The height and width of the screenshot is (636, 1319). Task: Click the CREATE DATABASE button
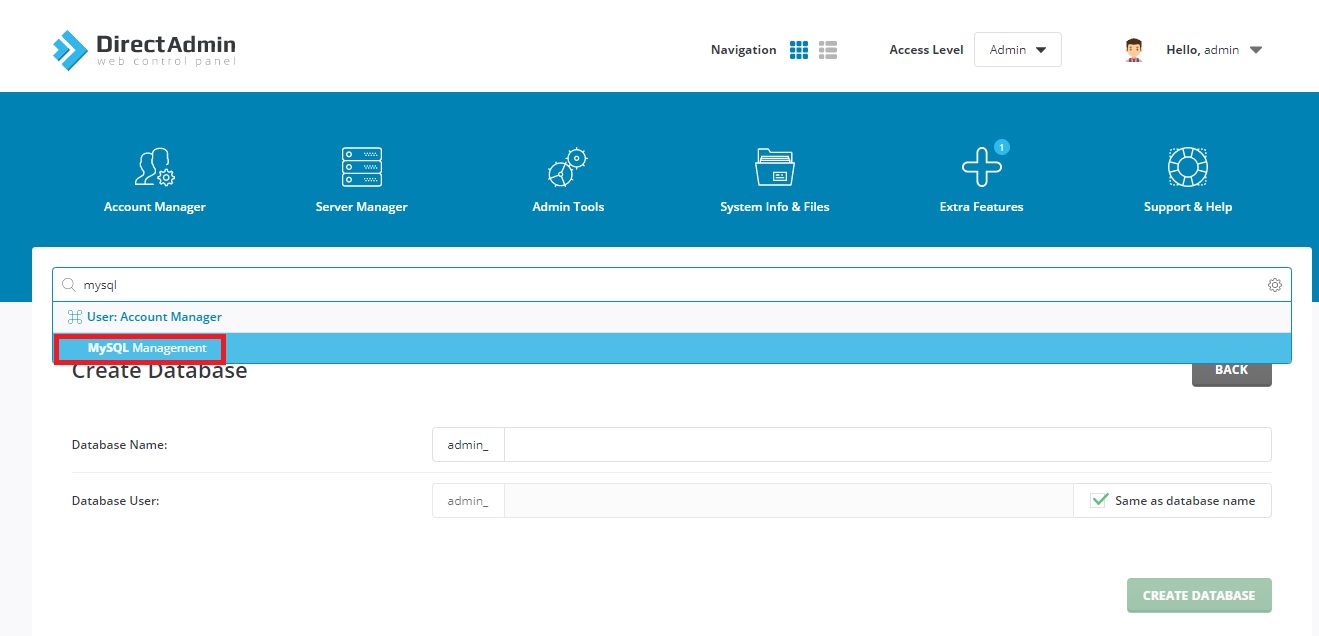[1199, 595]
